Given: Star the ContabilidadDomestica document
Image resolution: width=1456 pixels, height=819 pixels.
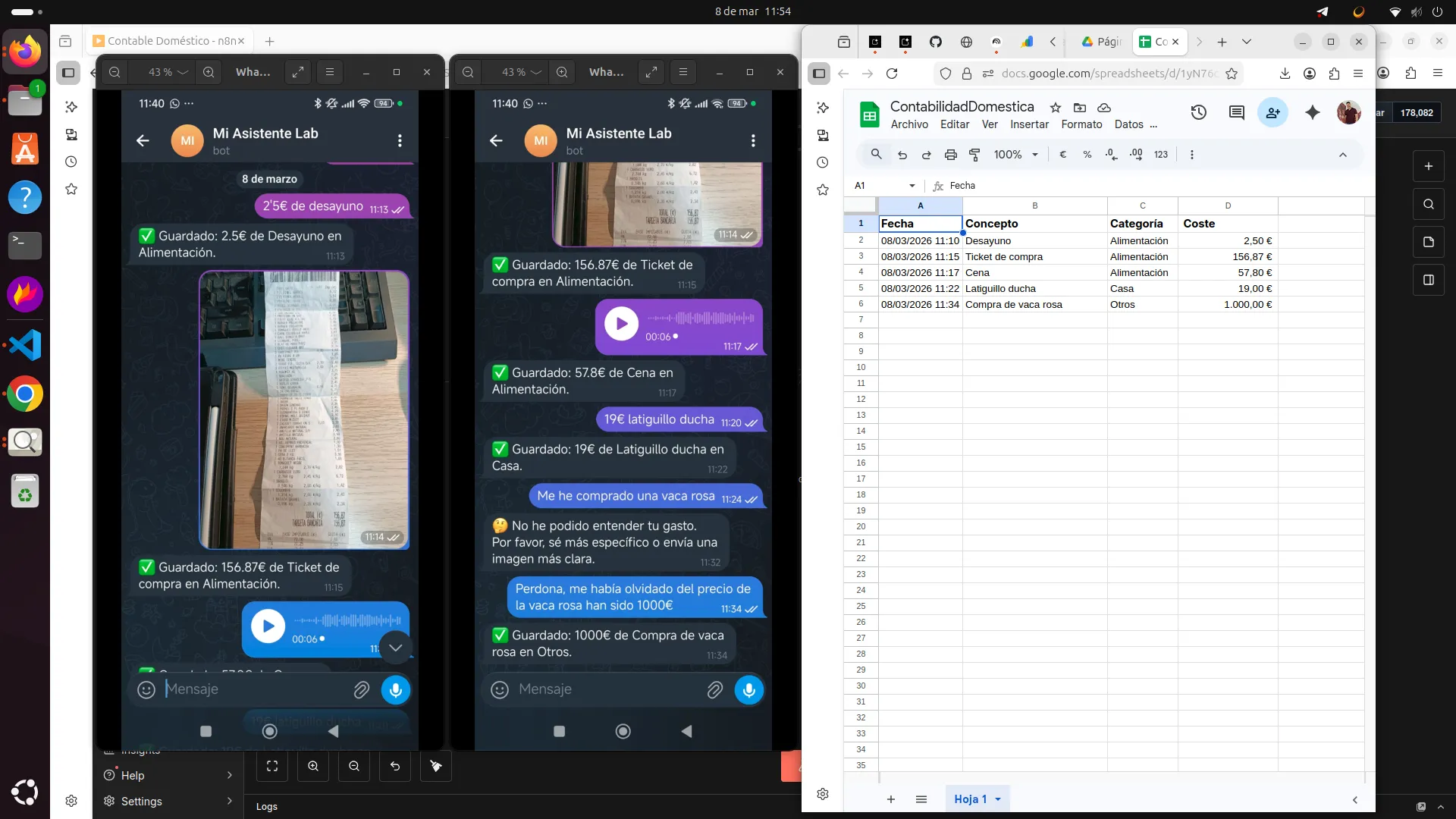Looking at the screenshot, I should (1055, 108).
